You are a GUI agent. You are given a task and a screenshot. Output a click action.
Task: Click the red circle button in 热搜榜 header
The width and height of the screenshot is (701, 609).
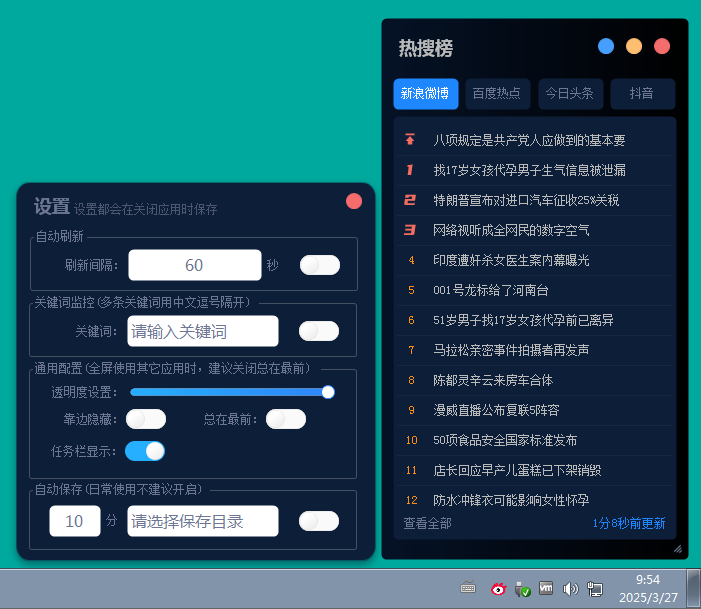(x=662, y=46)
